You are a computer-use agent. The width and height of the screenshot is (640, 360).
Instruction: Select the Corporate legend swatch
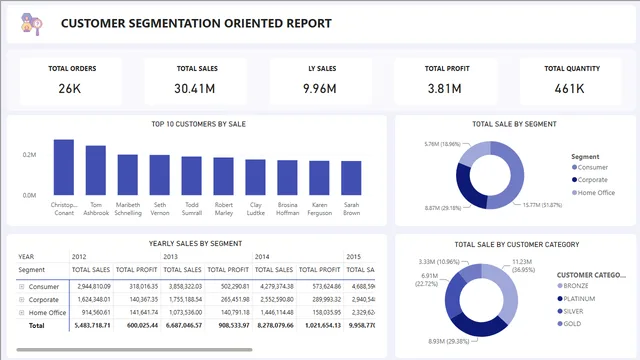point(574,180)
